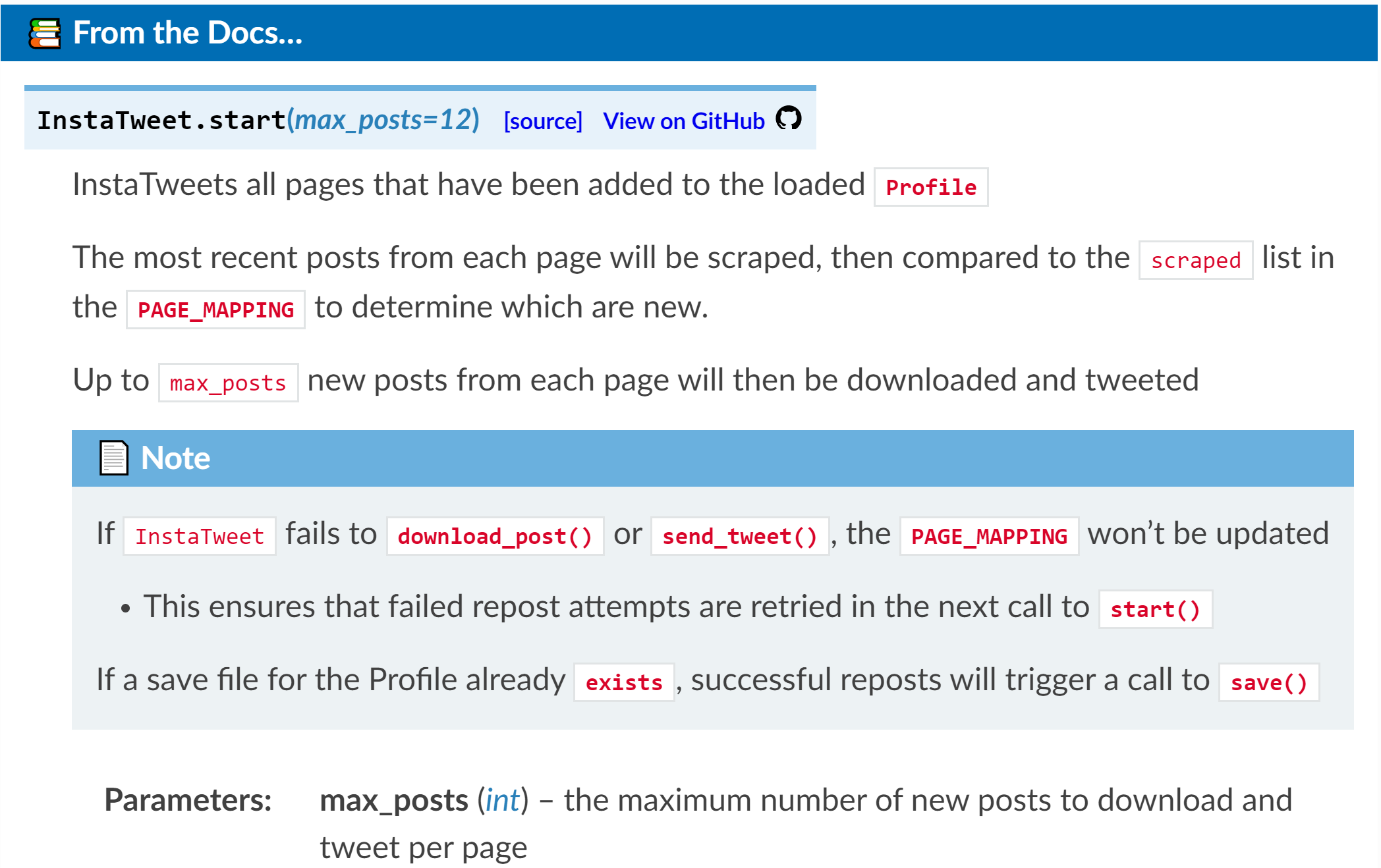
Task: Click the GitHub logo icon
Action: (x=789, y=119)
